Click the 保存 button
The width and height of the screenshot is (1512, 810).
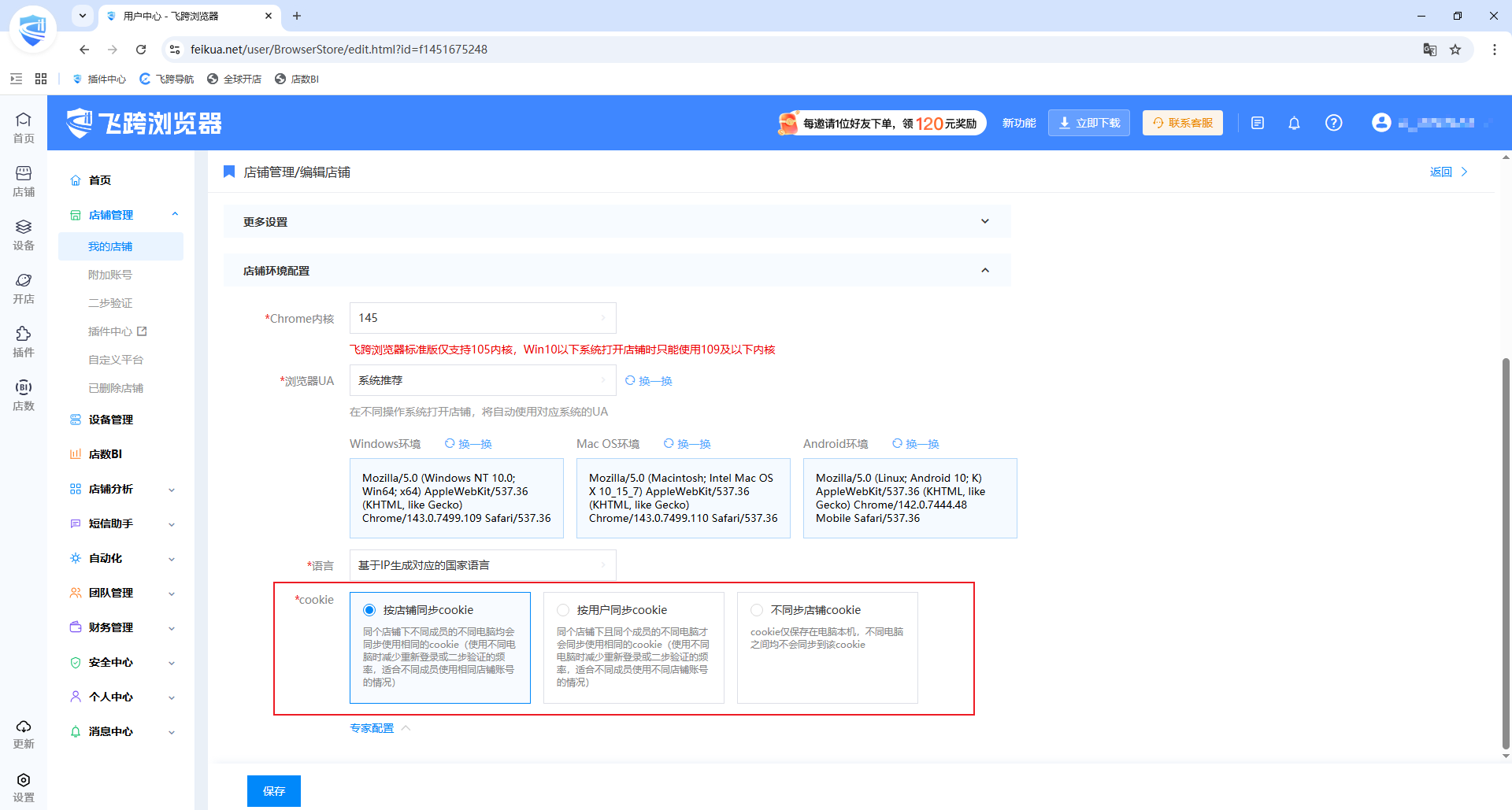point(274,791)
